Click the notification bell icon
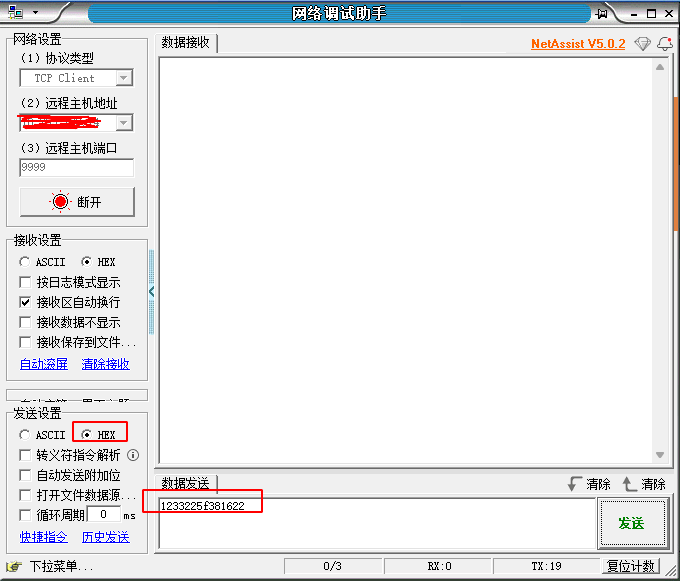This screenshot has height=581, width=680. [x=664, y=44]
